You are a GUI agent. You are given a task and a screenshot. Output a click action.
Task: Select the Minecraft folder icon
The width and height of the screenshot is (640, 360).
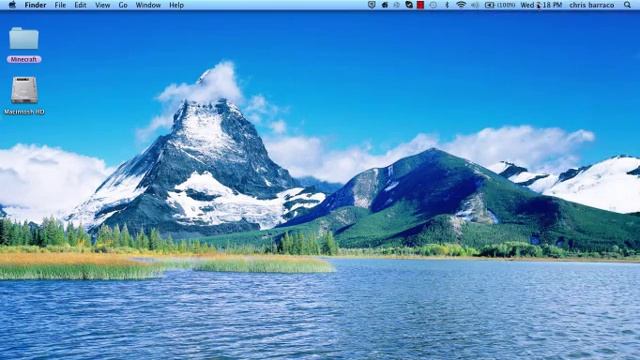pyautogui.click(x=24, y=38)
